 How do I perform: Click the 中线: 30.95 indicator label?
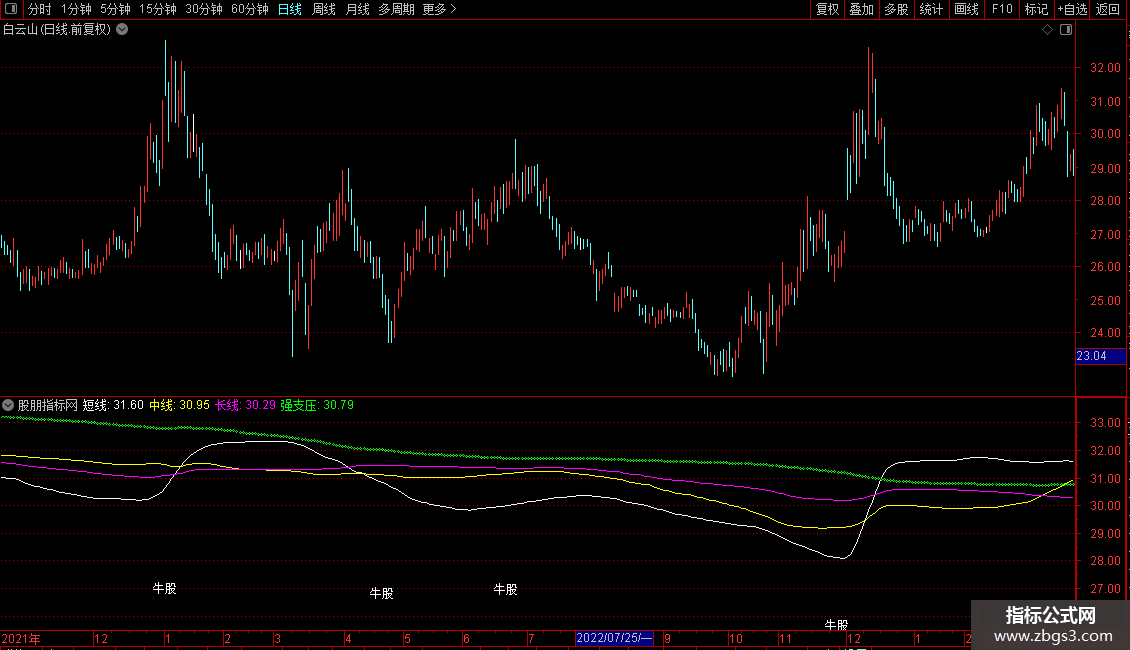pos(179,405)
